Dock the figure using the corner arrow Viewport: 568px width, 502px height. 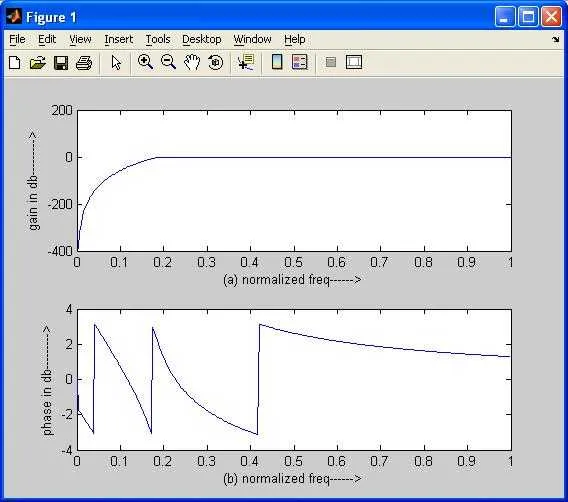(556, 39)
